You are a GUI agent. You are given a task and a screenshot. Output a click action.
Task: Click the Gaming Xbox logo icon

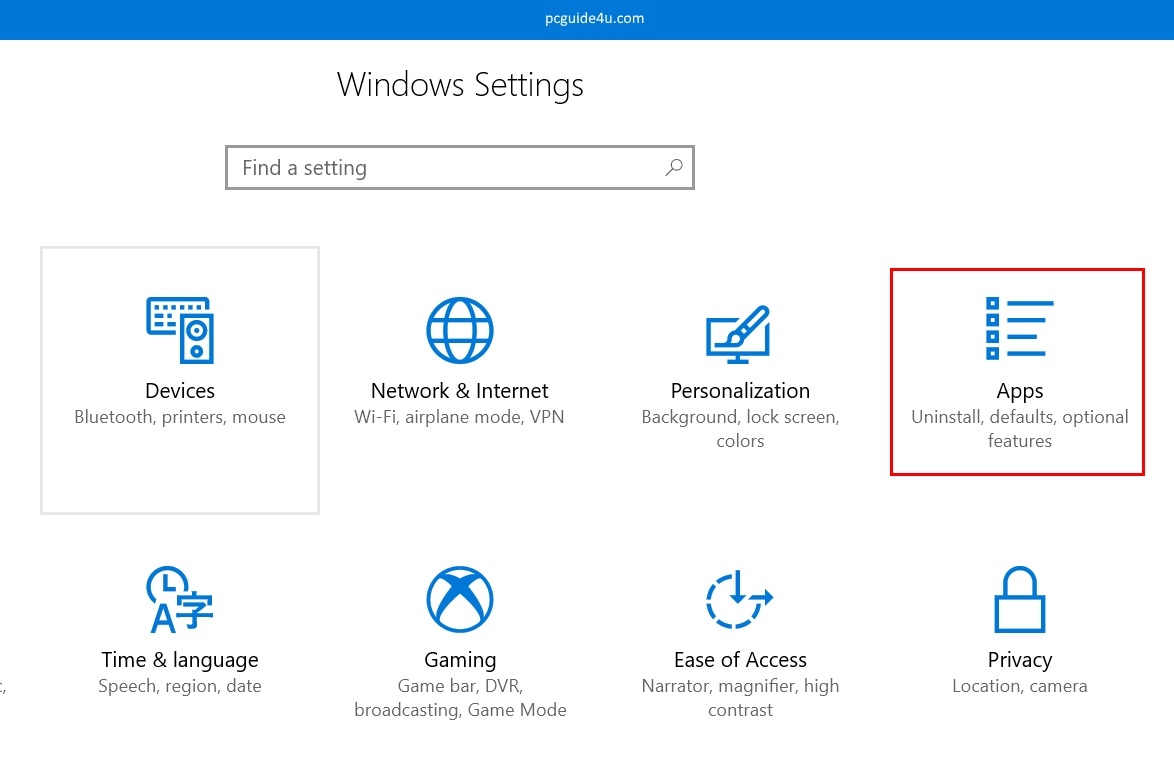point(460,600)
